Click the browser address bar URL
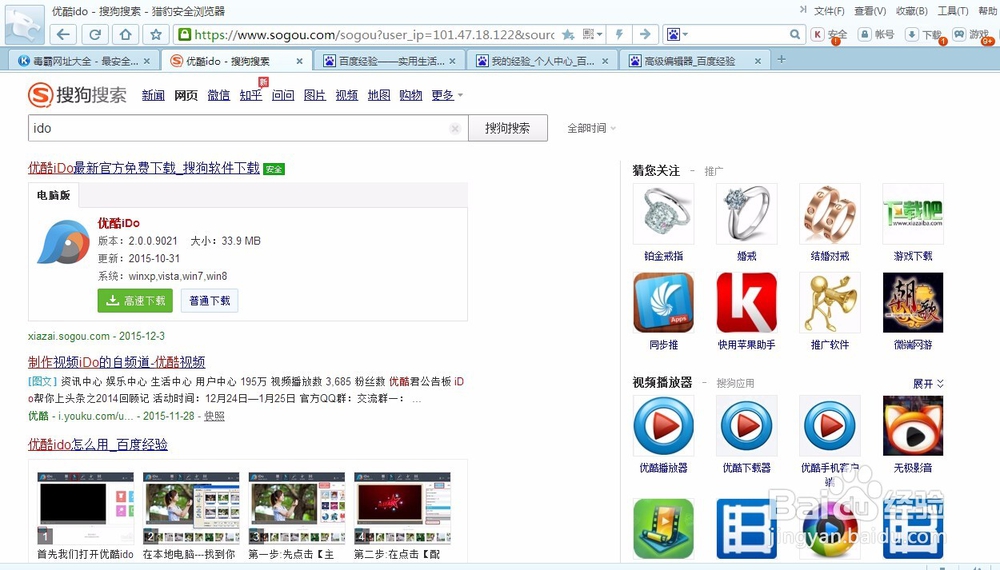This screenshot has height=570, width=1000. (x=374, y=34)
